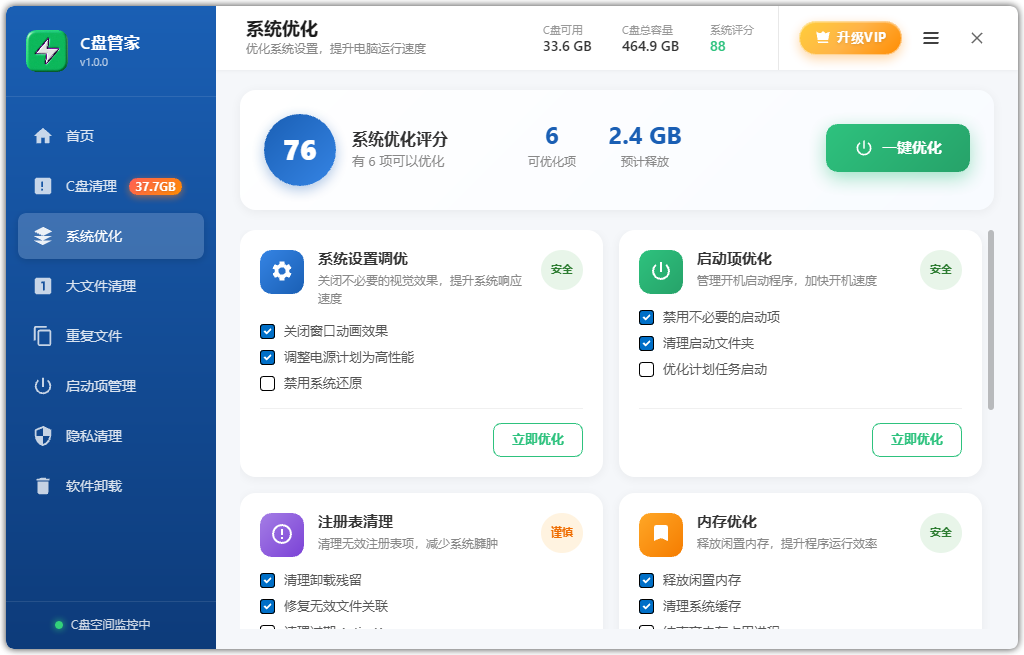The height and width of the screenshot is (655, 1024).
Task: Click the orange bookmark icon of 内存优化
Action: coord(661,534)
